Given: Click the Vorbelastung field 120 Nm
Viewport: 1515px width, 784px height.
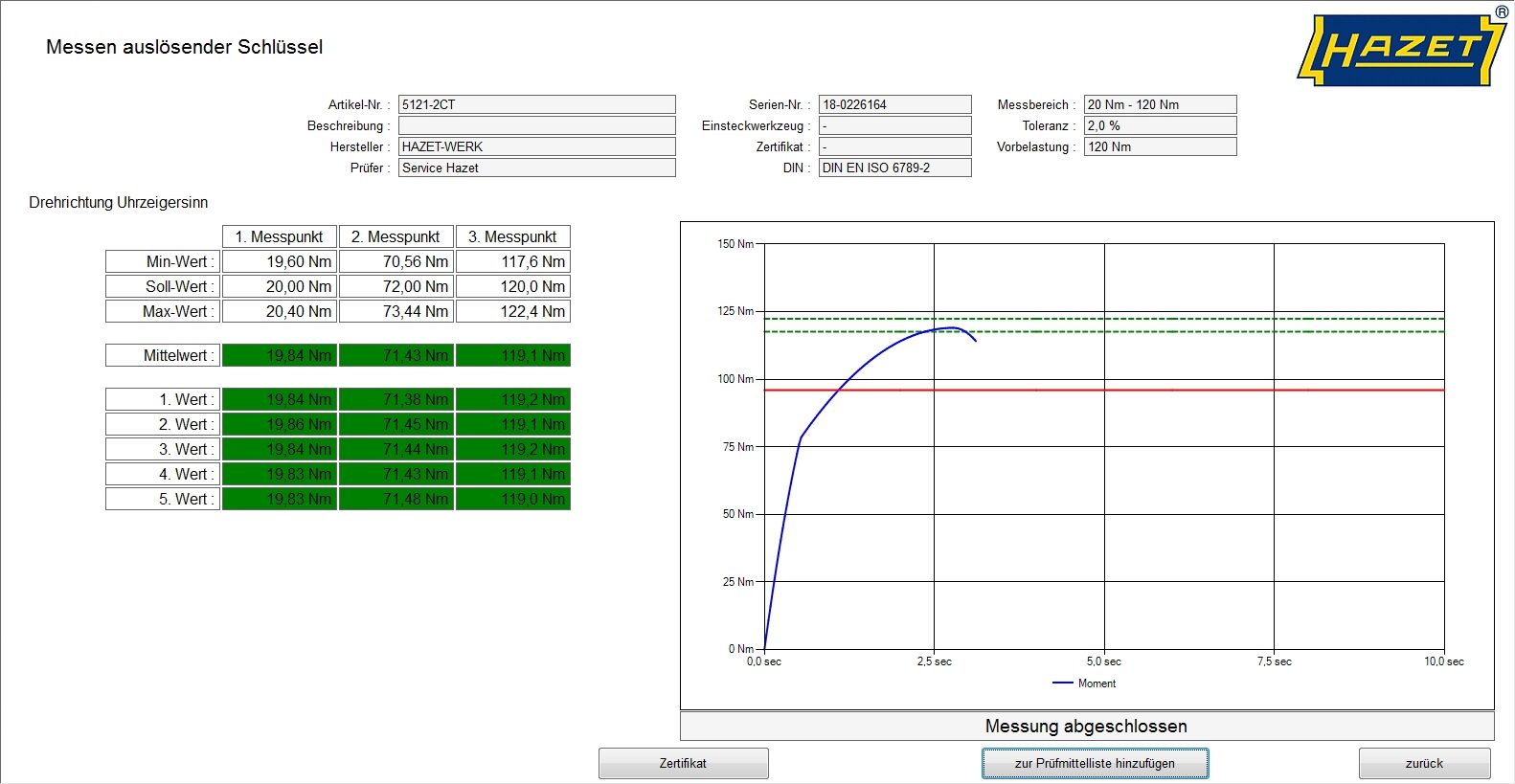Looking at the screenshot, I should (x=1160, y=146).
